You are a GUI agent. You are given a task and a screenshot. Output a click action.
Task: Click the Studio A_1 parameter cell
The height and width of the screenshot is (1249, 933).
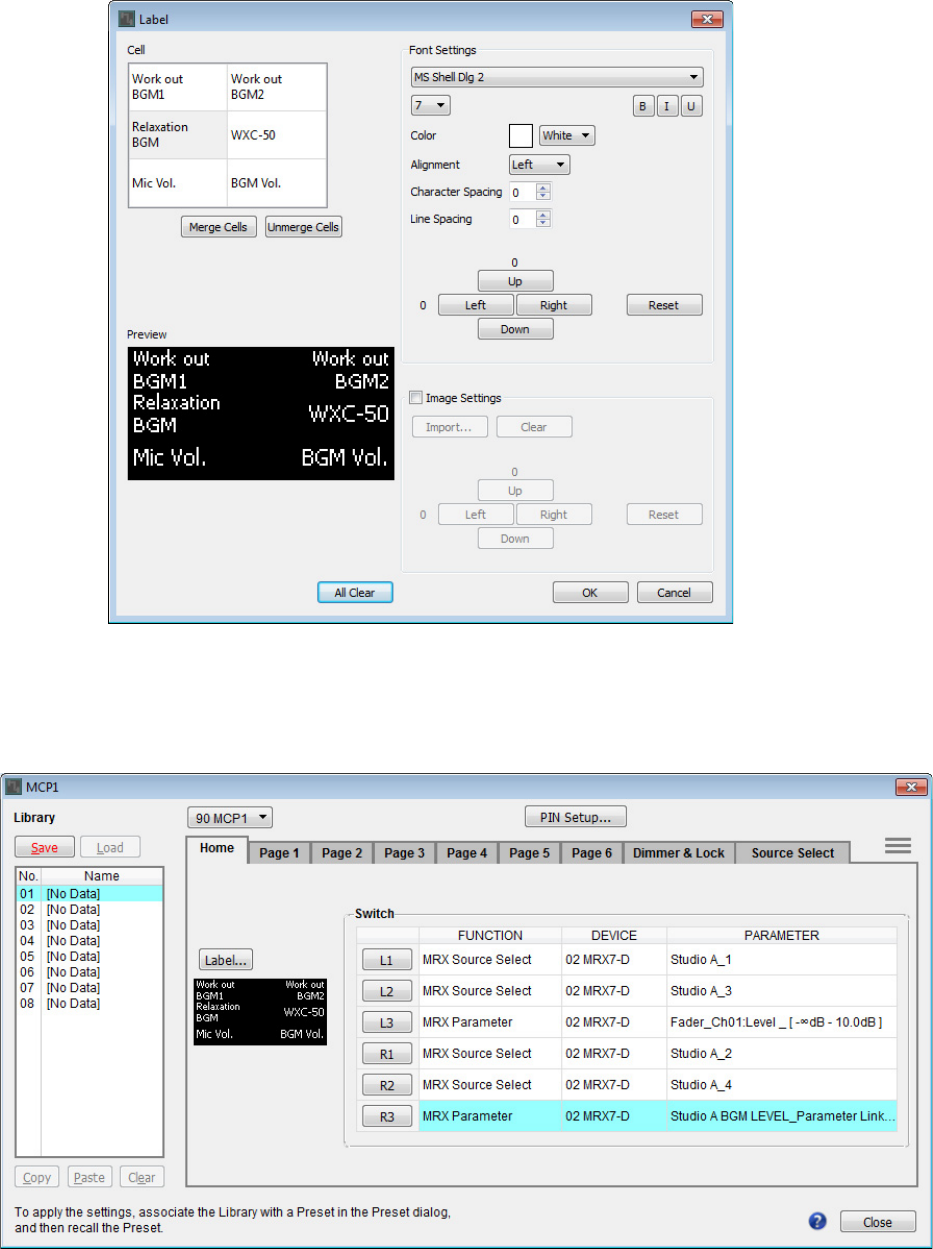coord(782,962)
